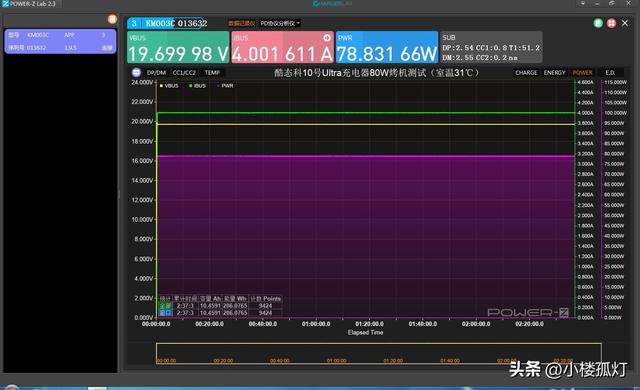Click the timeline overview range selector
This screenshot has height=390, width=640.
378,353
